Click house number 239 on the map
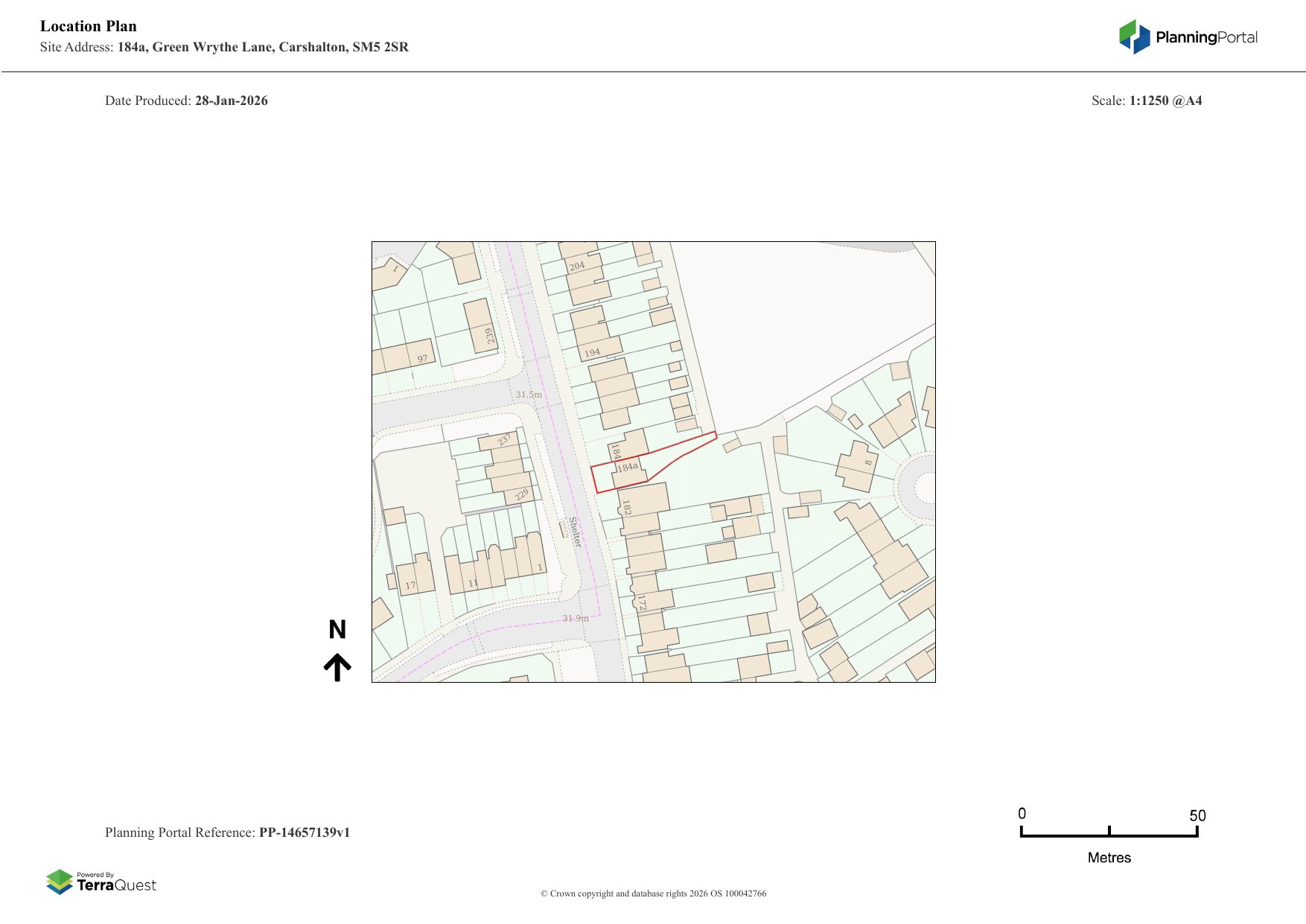The image size is (1306, 924). click(x=489, y=335)
